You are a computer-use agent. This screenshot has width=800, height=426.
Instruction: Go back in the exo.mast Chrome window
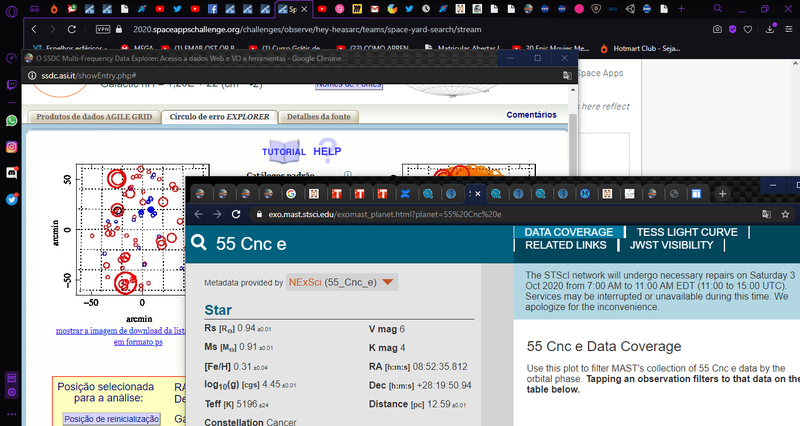tap(198, 214)
